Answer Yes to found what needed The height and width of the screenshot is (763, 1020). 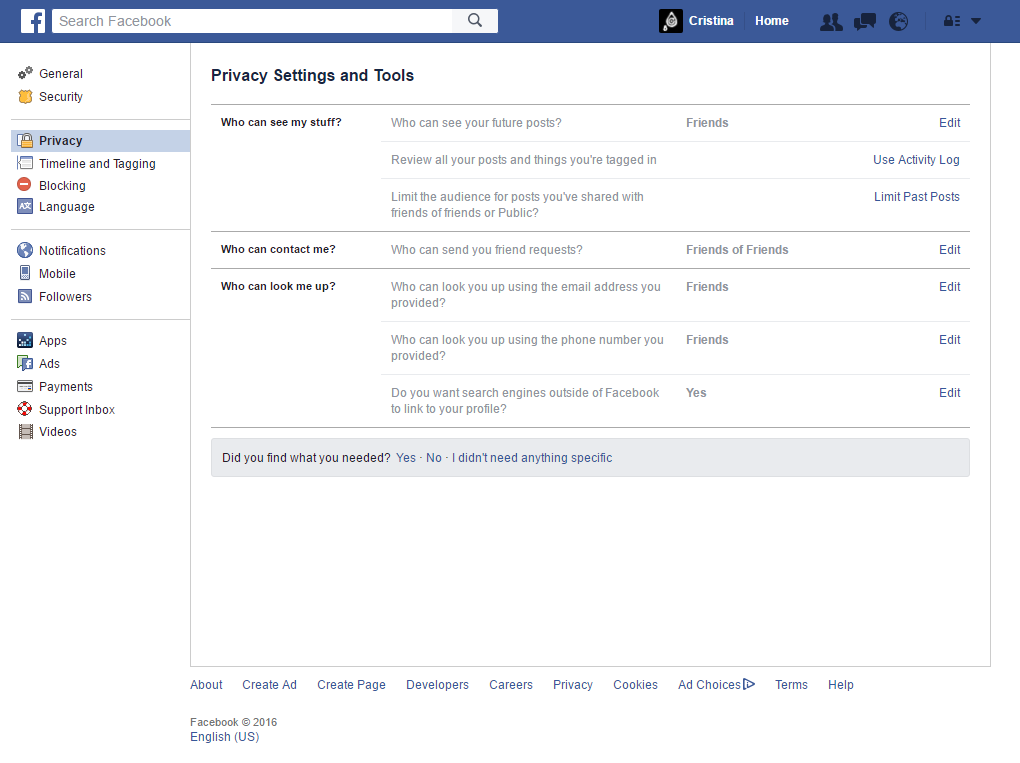[x=405, y=457]
